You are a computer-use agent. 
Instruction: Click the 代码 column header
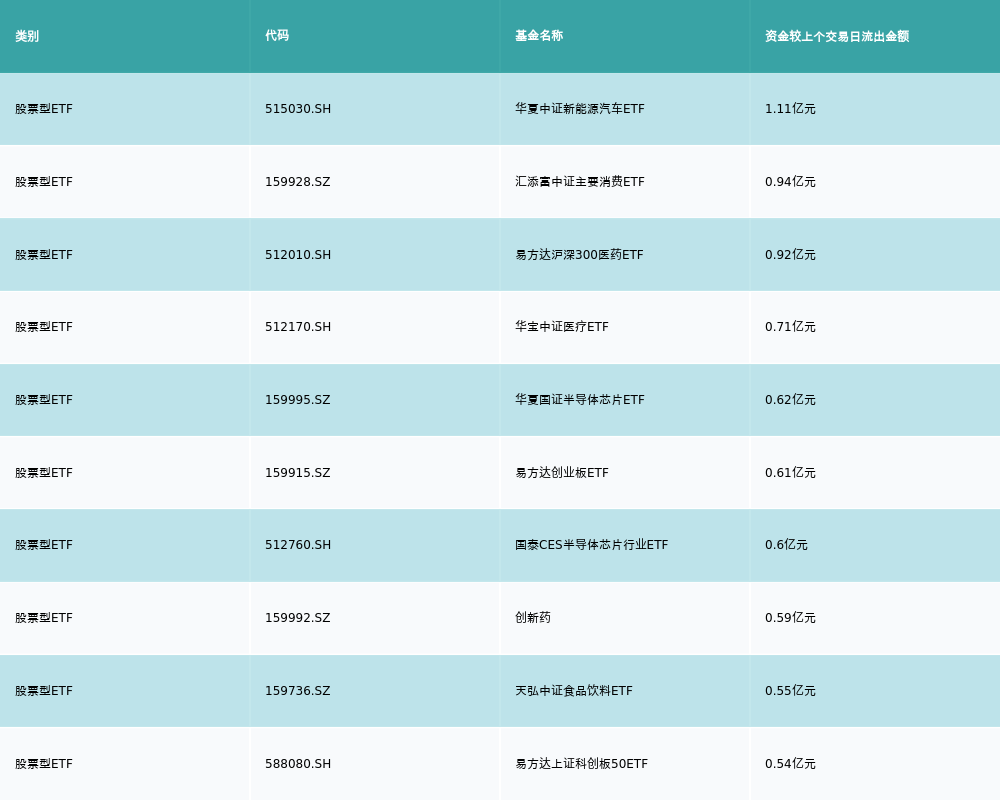point(277,36)
